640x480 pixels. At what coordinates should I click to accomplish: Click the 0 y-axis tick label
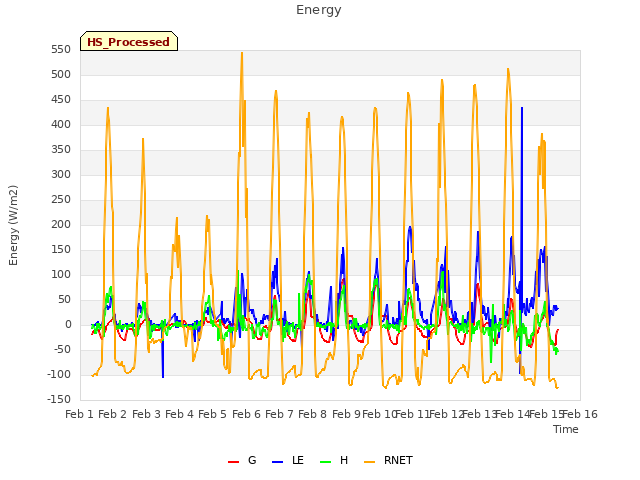pos(68,325)
